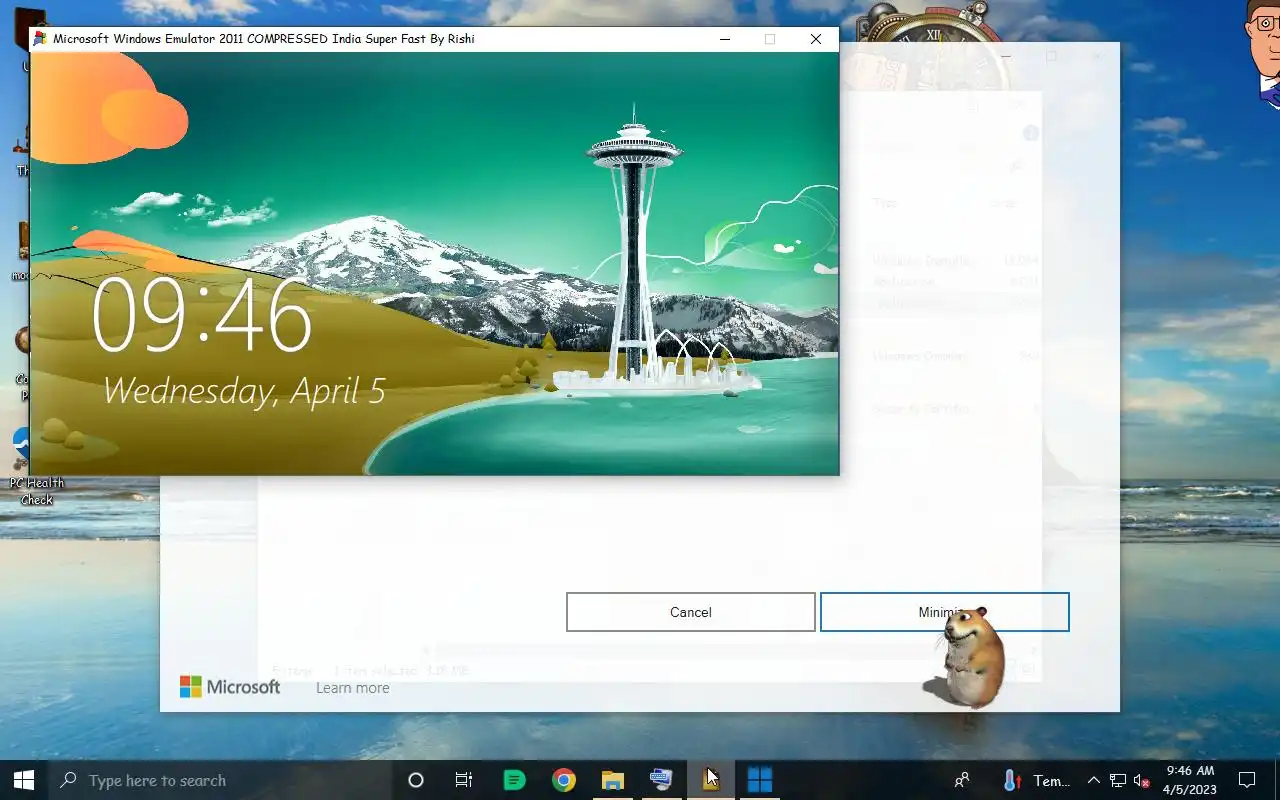
Task: Close the Windows Emulator 2011 window
Action: click(x=816, y=39)
